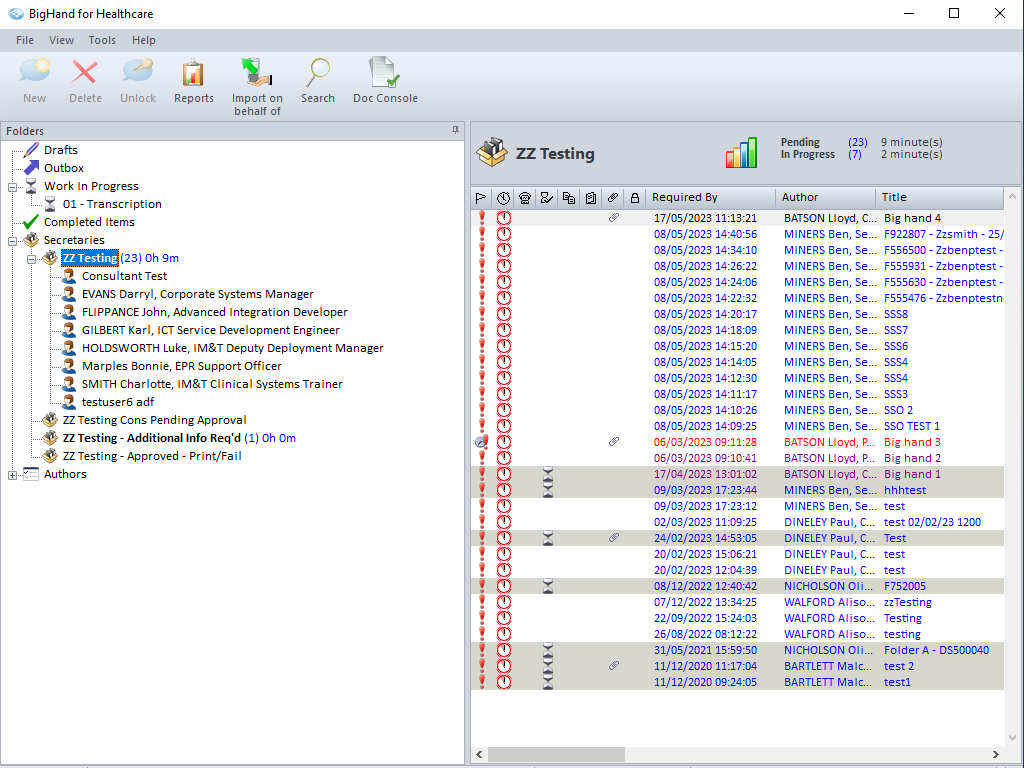1024x768 pixels.
Task: Click the Pending count (23) link
Action: 857,142
